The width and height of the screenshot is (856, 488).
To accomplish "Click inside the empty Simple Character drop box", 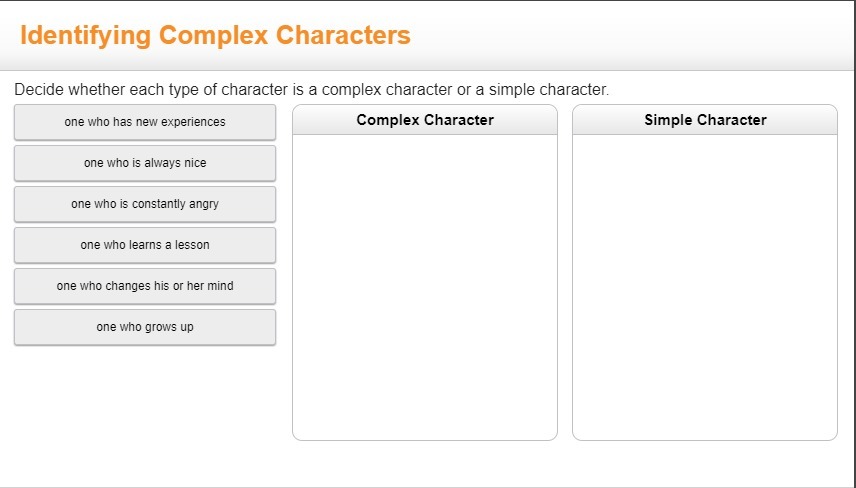I will [x=705, y=287].
